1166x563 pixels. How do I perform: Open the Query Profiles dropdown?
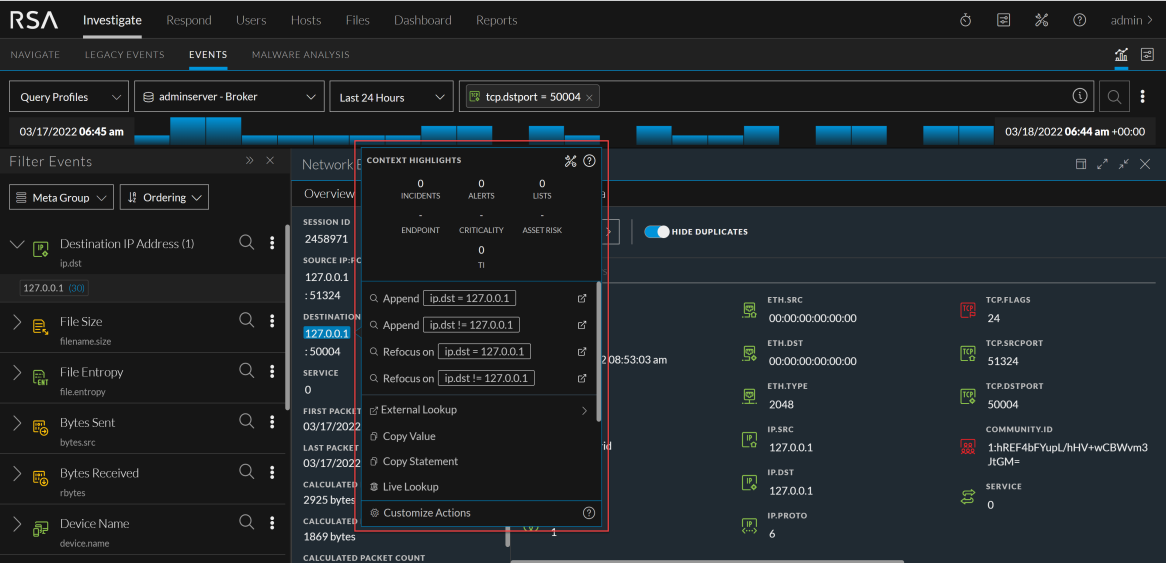[x=69, y=97]
